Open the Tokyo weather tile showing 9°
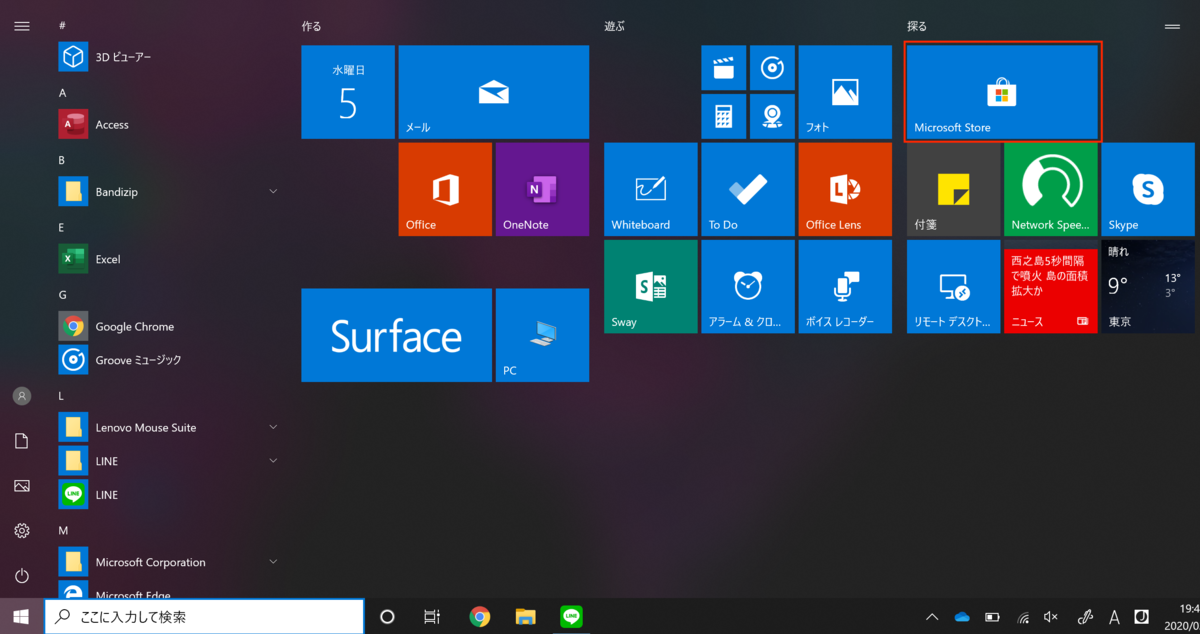This screenshot has width=1200, height=634. tap(1148, 286)
